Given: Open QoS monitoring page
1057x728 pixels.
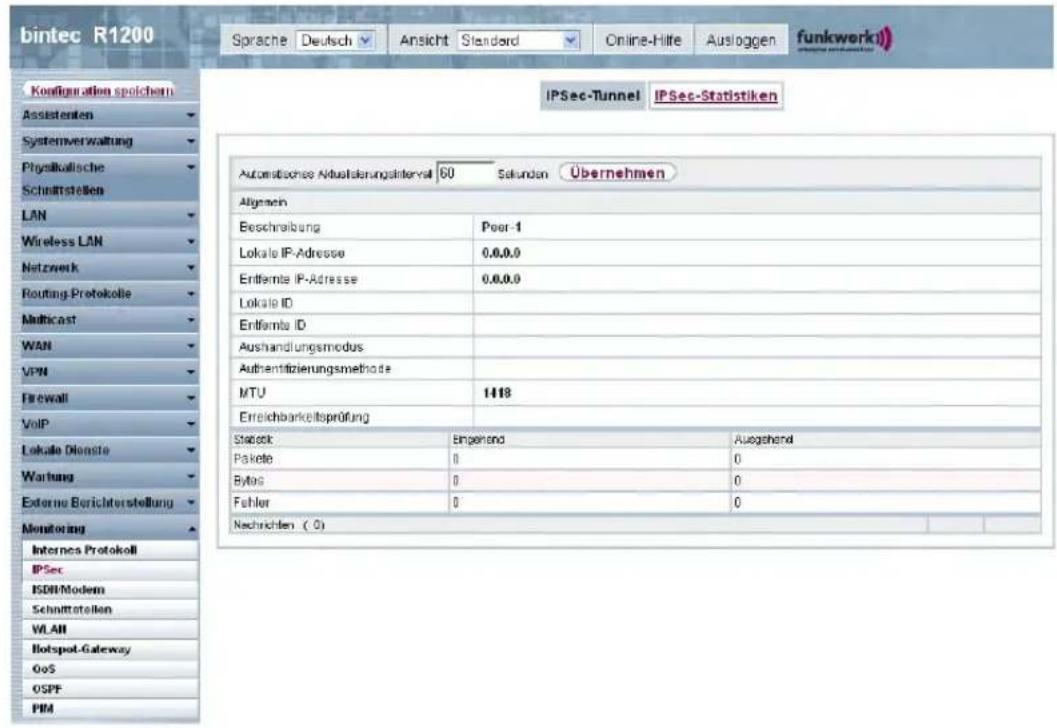Looking at the screenshot, I should coord(111,669).
